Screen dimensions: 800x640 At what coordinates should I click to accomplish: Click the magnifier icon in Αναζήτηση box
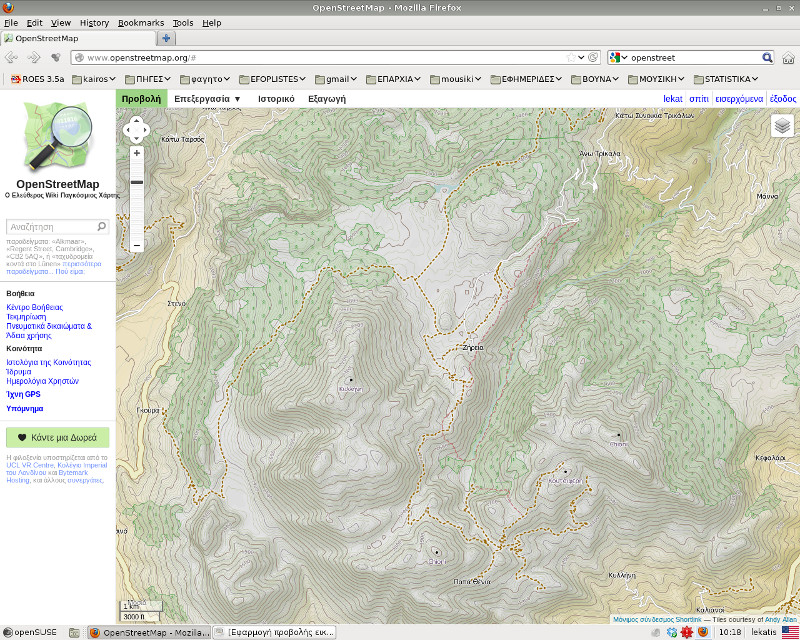point(102,227)
